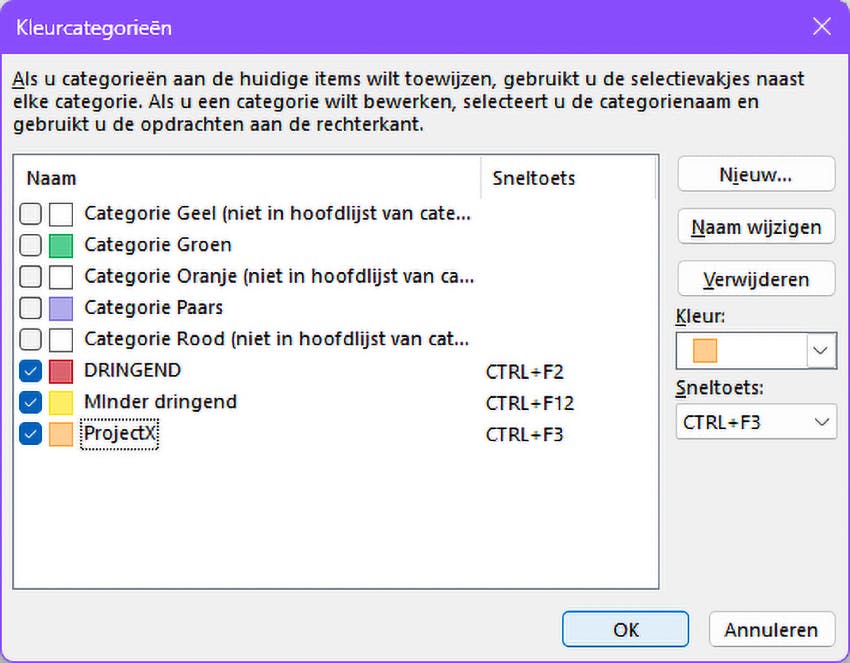Click the empty Categorie Geel color square

coord(61,214)
